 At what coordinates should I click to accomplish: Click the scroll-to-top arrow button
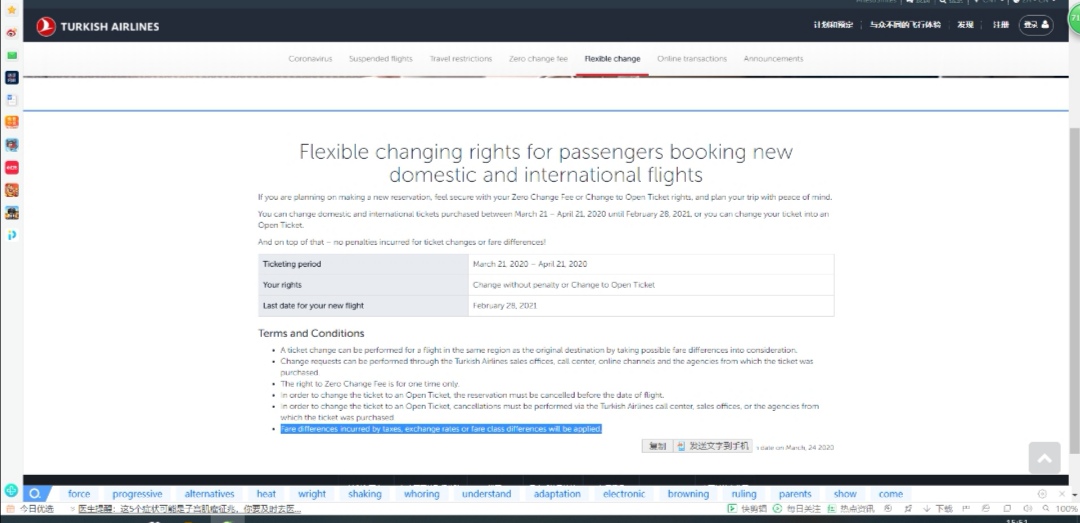(1044, 458)
